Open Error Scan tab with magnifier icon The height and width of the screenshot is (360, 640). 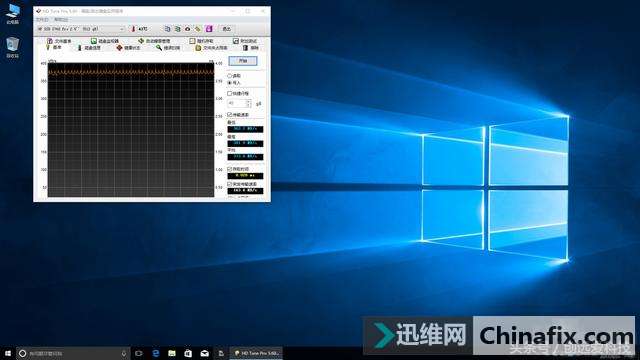pyautogui.click(x=168, y=48)
